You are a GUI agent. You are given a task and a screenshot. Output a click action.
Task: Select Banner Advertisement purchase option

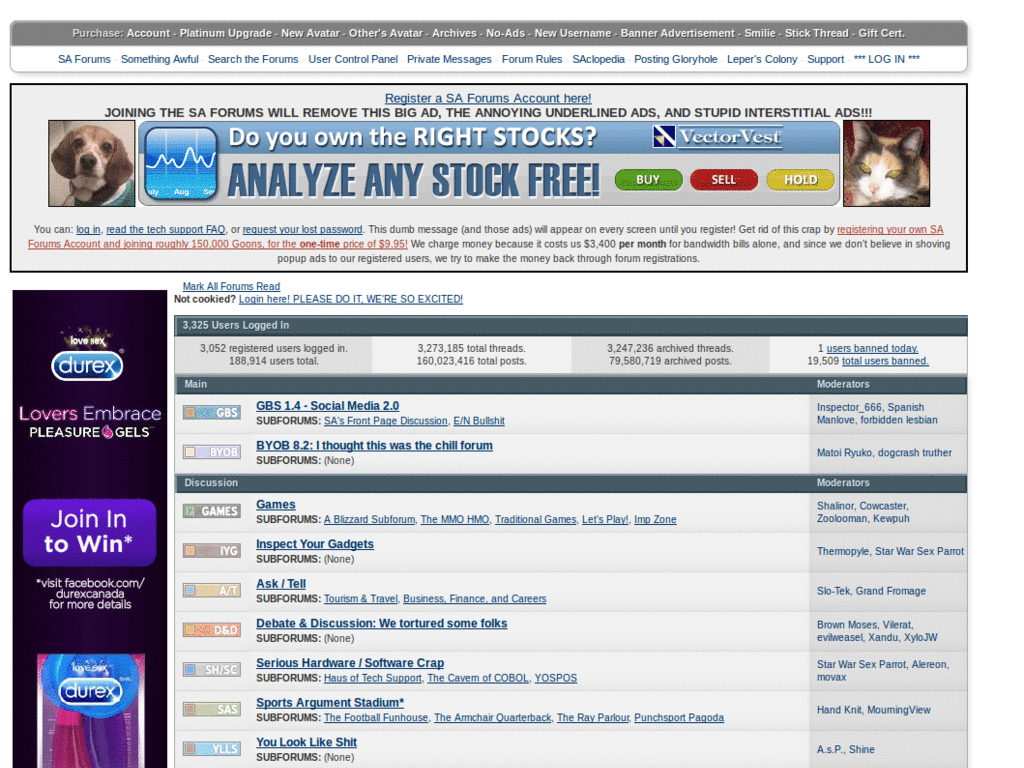coord(677,33)
